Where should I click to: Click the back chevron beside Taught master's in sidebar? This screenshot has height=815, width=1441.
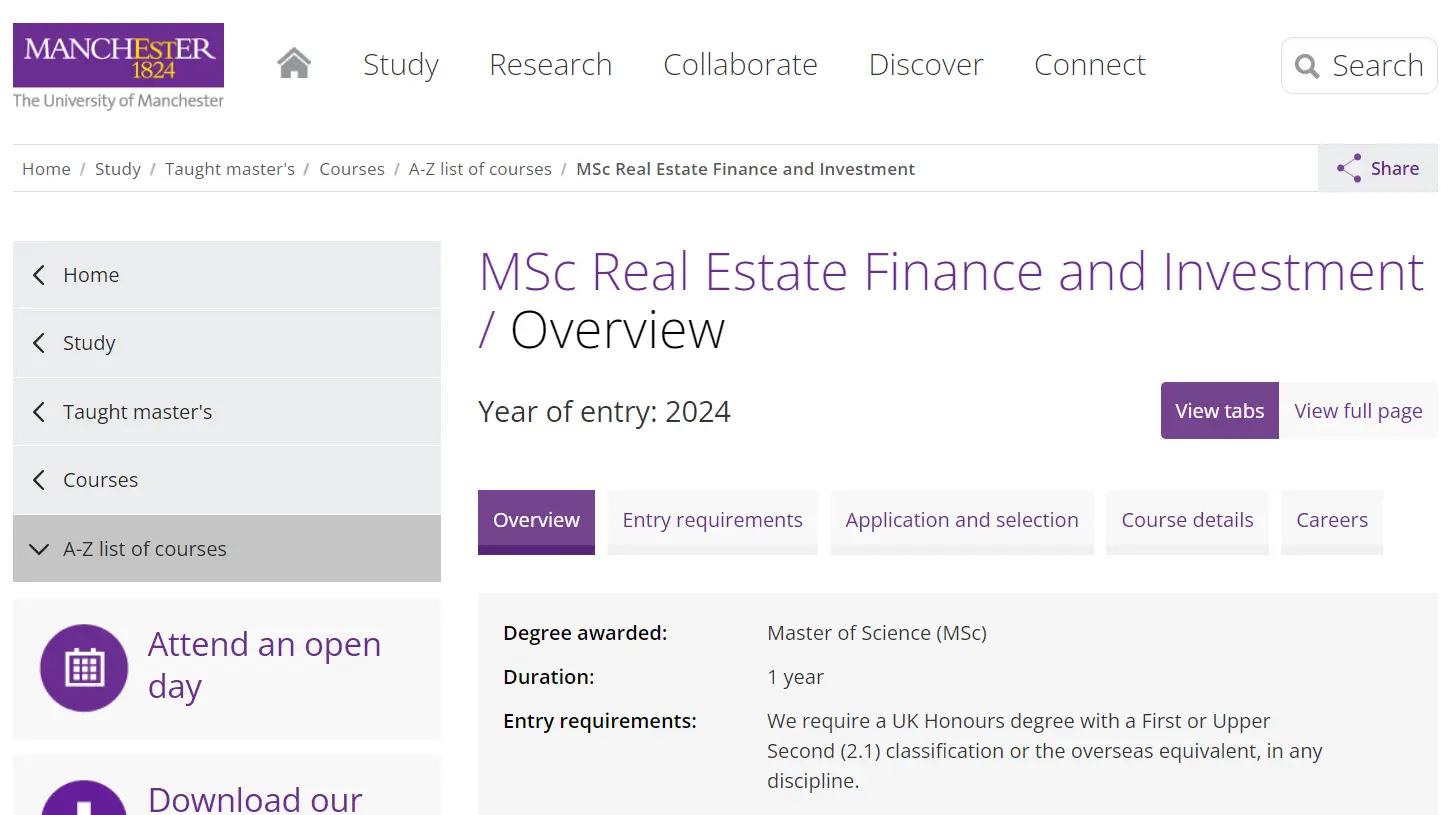tap(39, 412)
